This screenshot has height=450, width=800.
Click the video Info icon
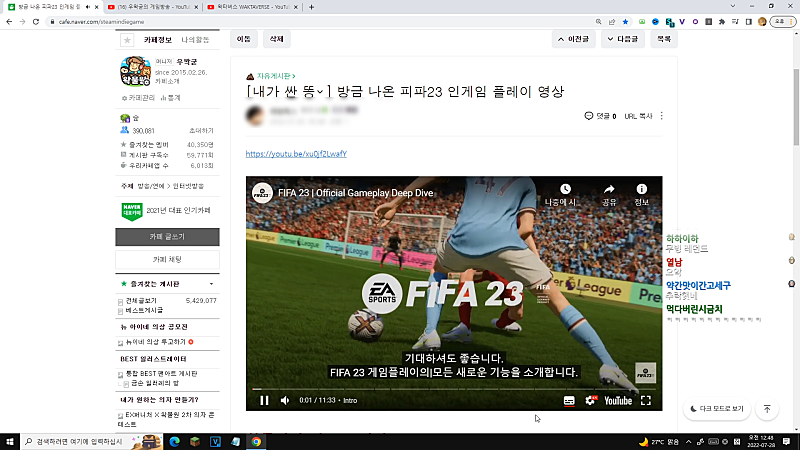(641, 189)
